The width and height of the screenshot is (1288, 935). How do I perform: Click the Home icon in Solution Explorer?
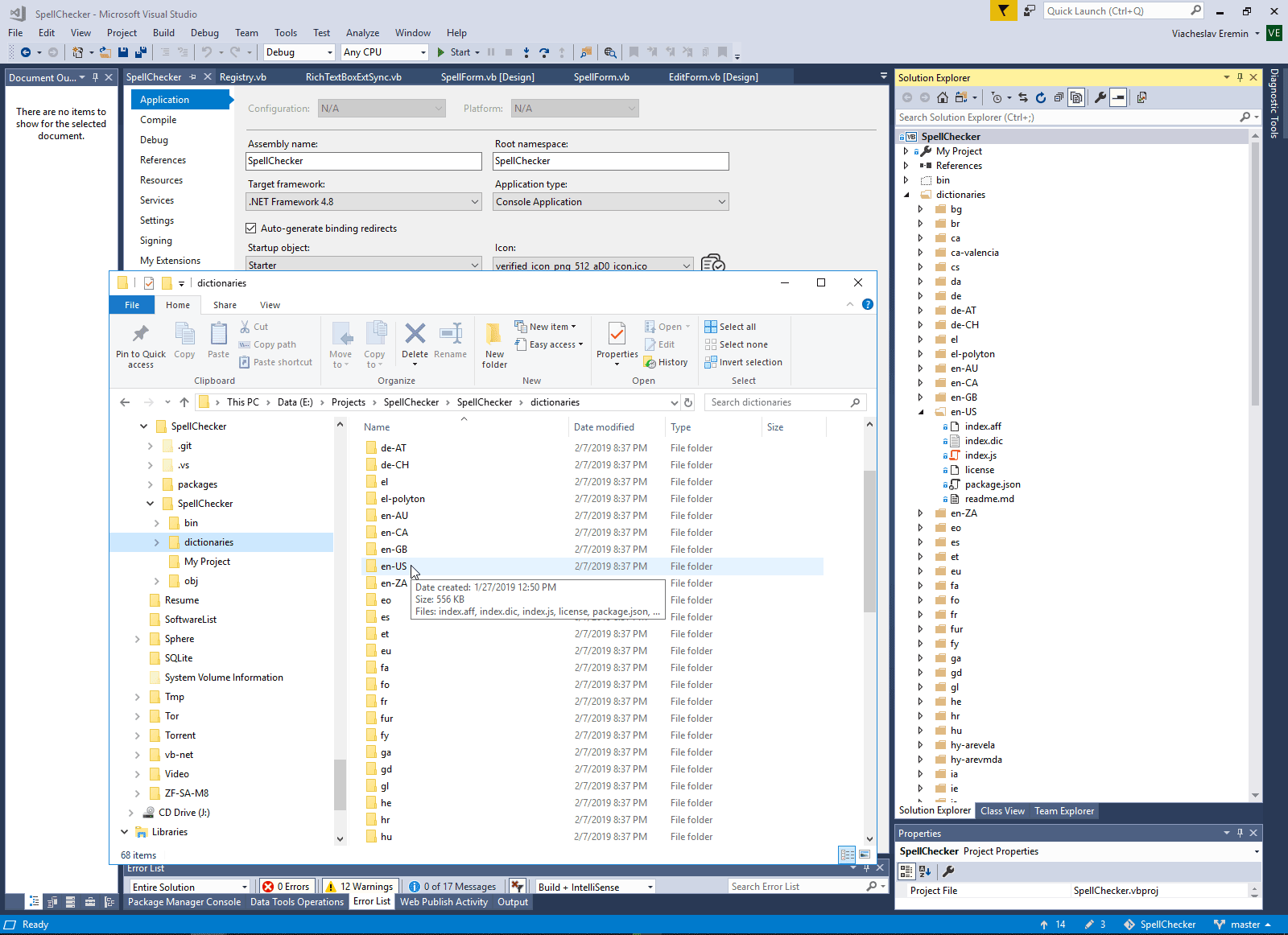tap(942, 97)
